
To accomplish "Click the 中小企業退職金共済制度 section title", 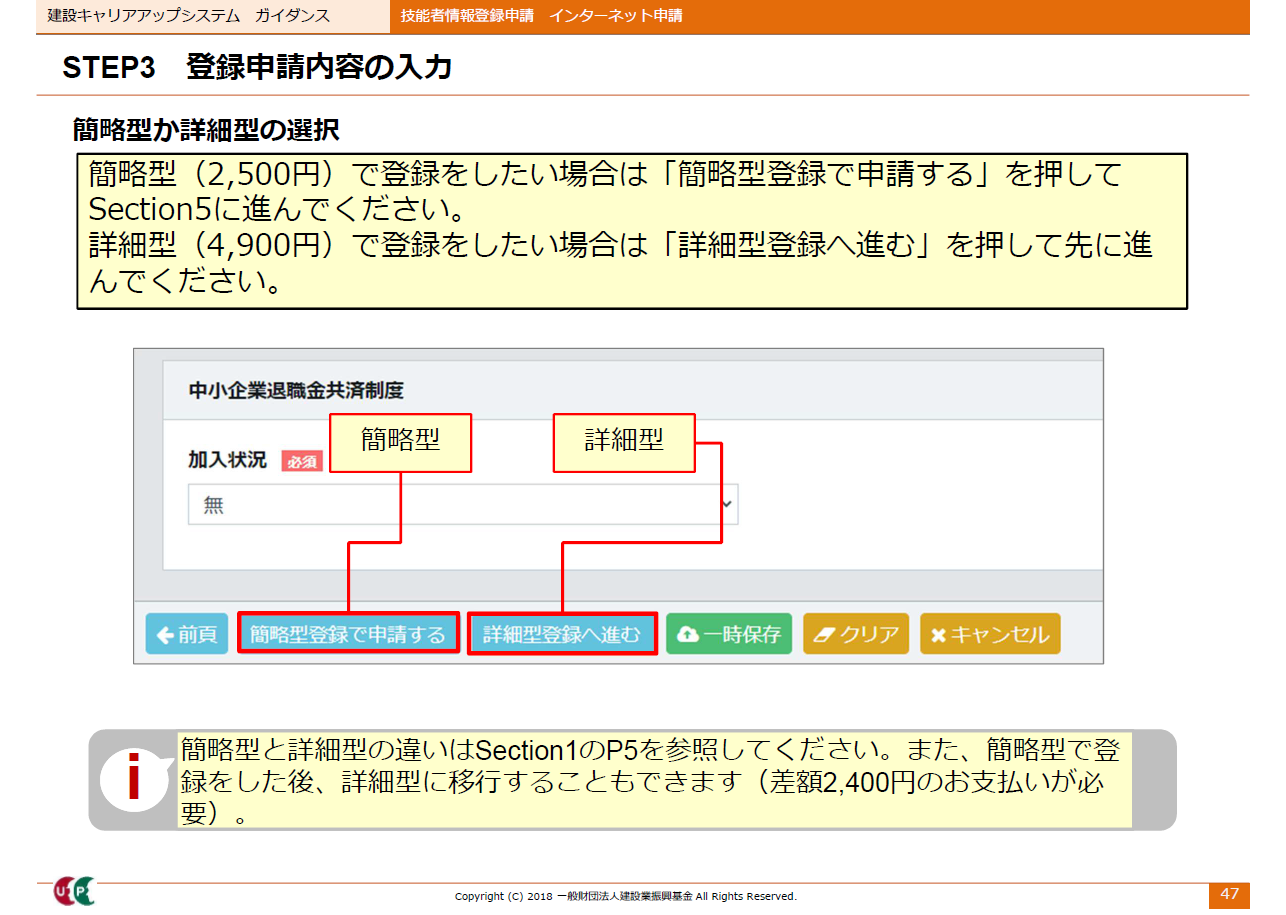I will 296,390.
